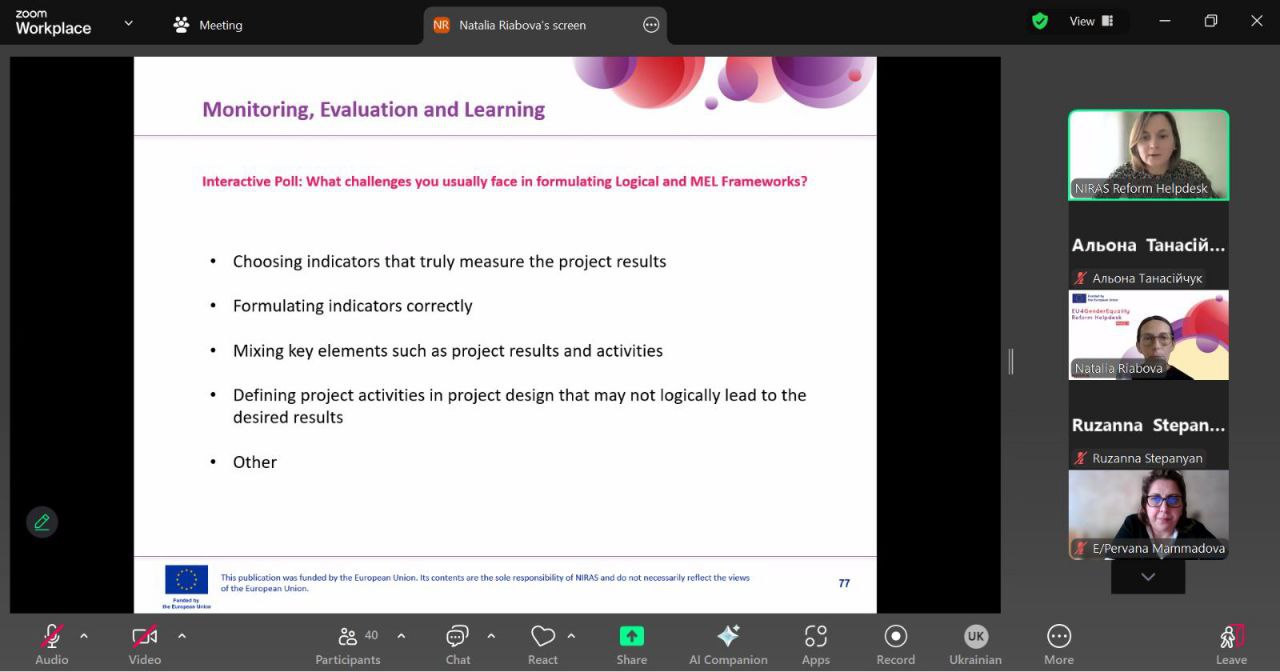
Task: Select Natalia Riabova's screen tab
Action: [x=522, y=25]
